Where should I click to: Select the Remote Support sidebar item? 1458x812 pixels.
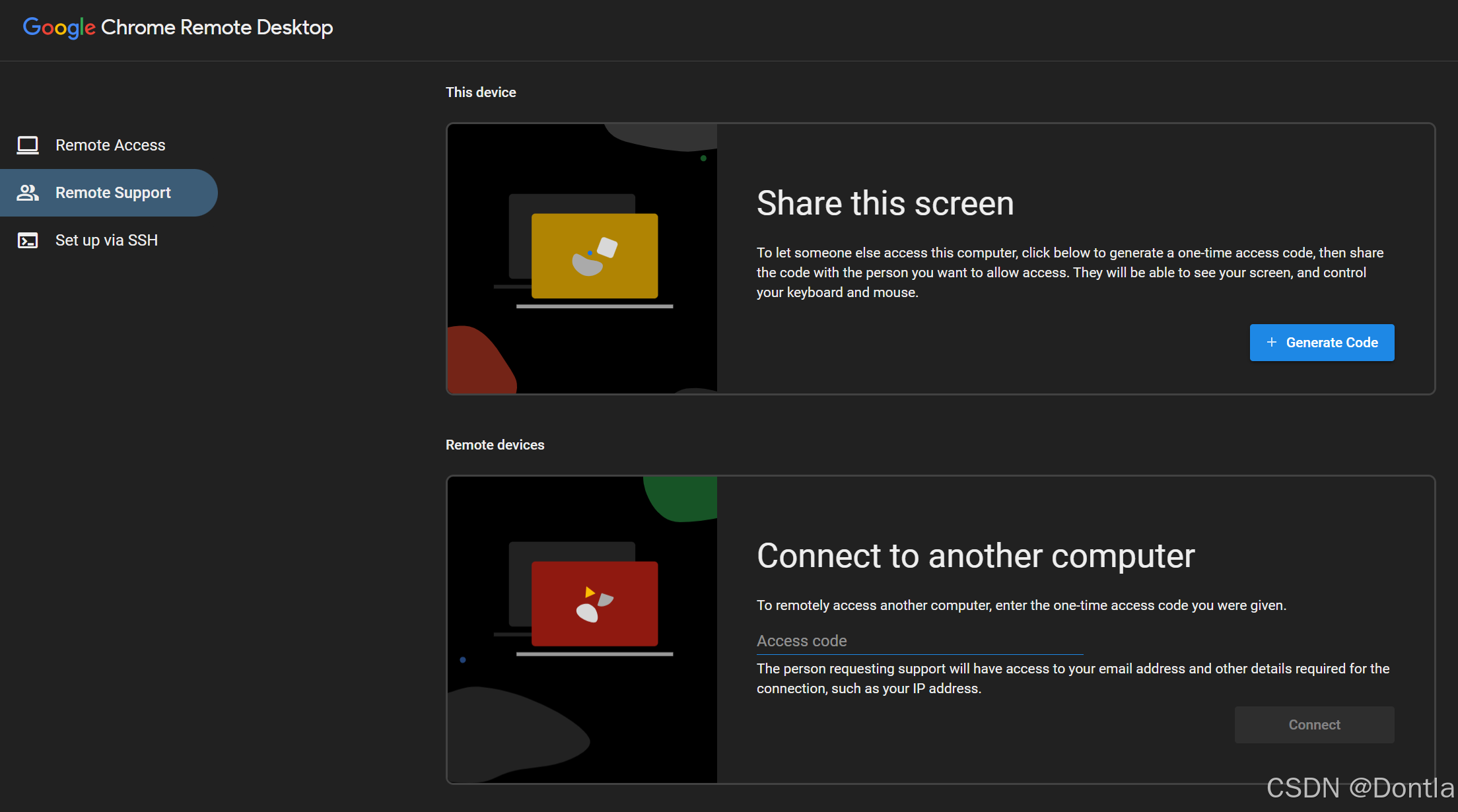pos(113,193)
